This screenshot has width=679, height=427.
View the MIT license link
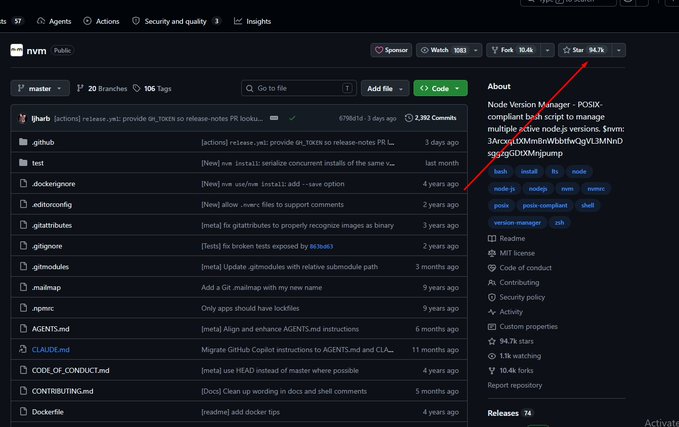pyautogui.click(x=511, y=253)
